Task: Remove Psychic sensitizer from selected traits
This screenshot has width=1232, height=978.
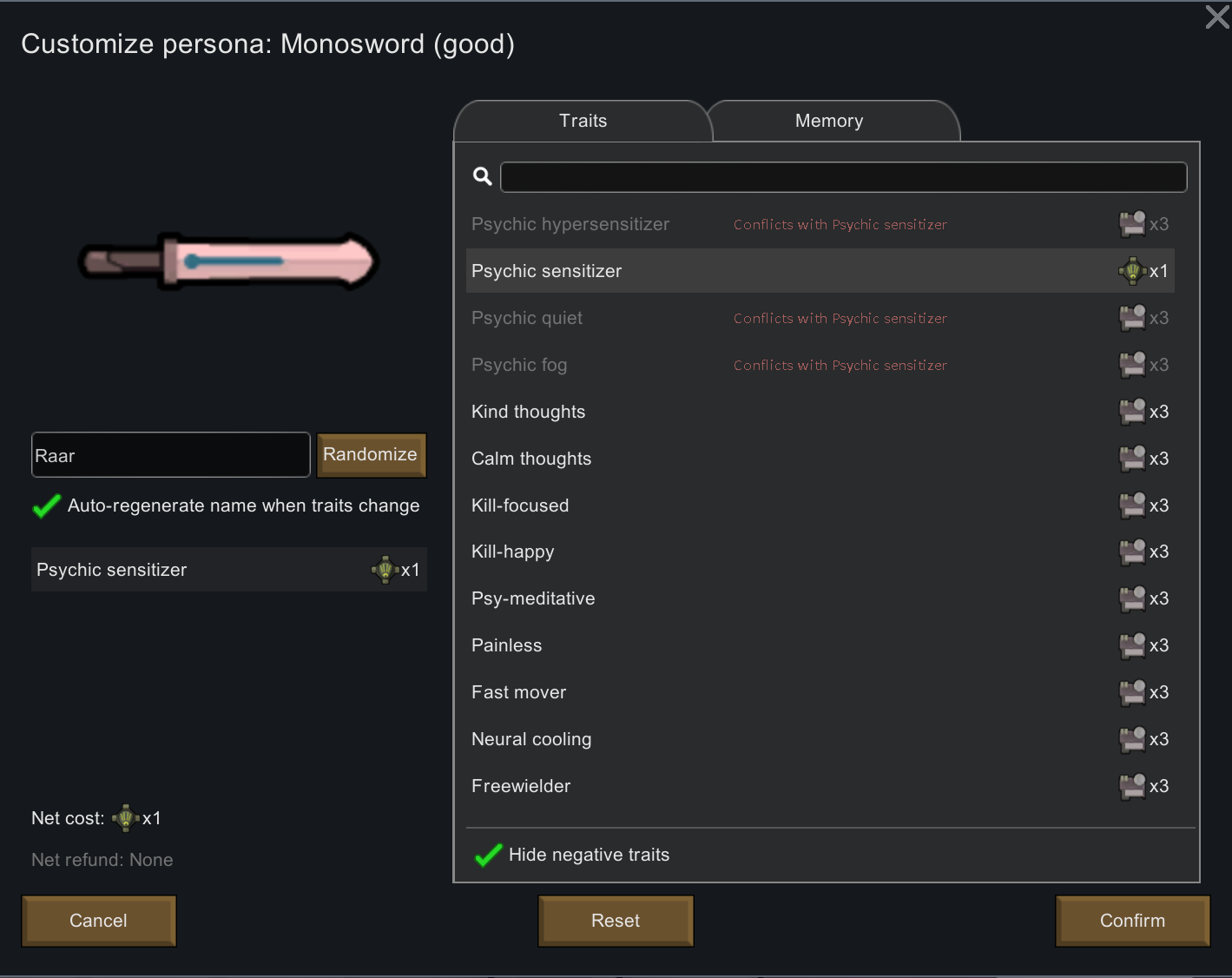Action: pos(229,570)
